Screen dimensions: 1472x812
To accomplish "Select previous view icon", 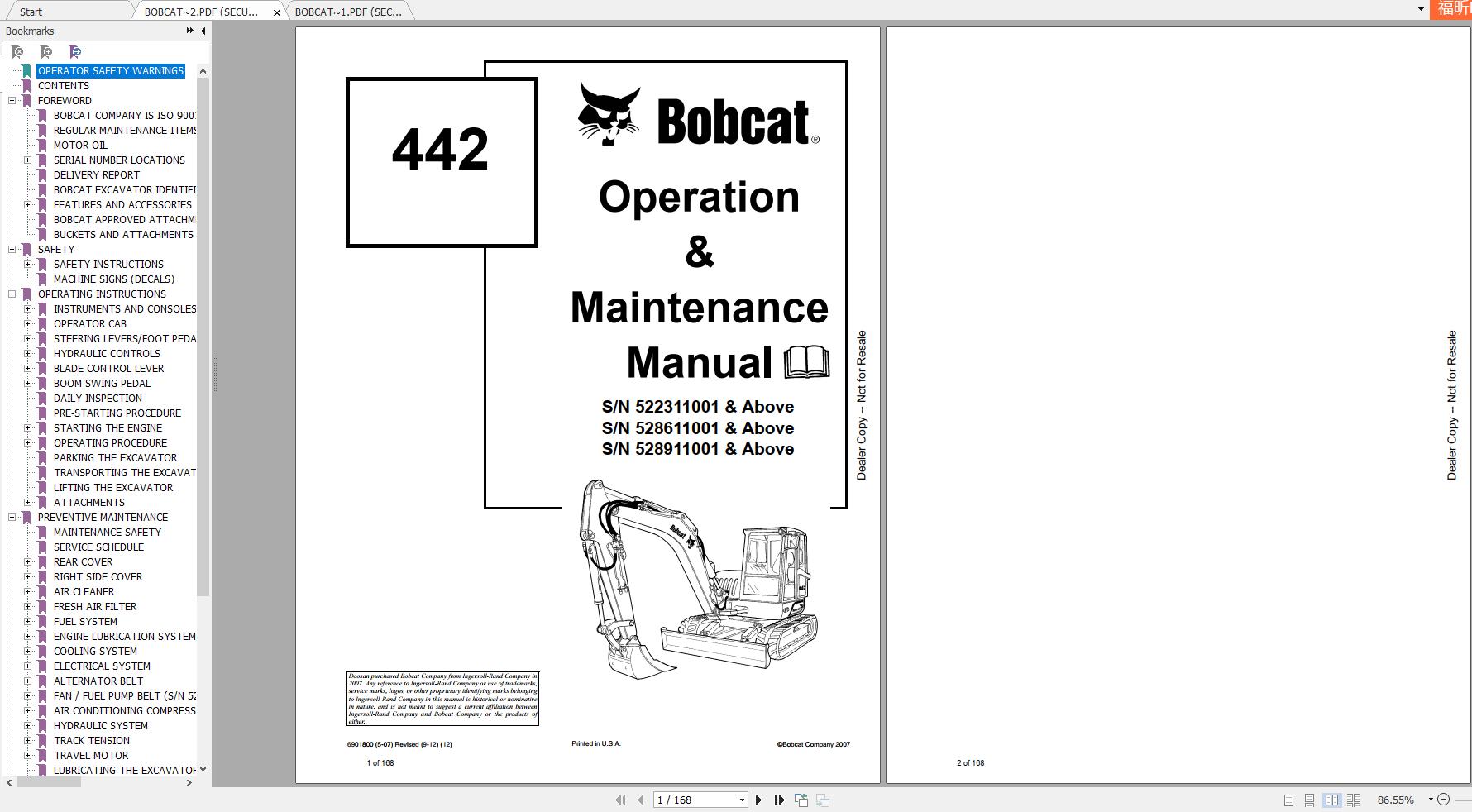I will coord(801,800).
